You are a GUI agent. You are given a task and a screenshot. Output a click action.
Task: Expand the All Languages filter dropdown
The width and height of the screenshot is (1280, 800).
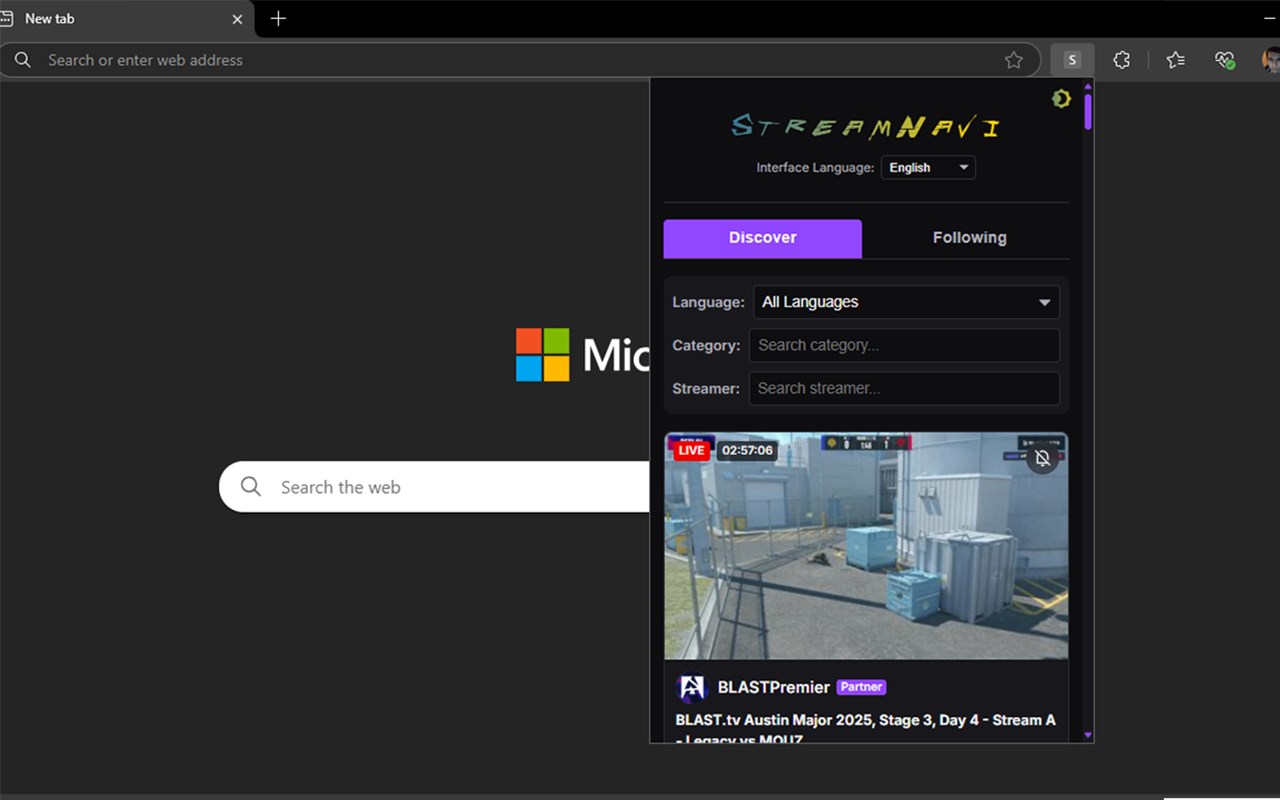coord(906,302)
